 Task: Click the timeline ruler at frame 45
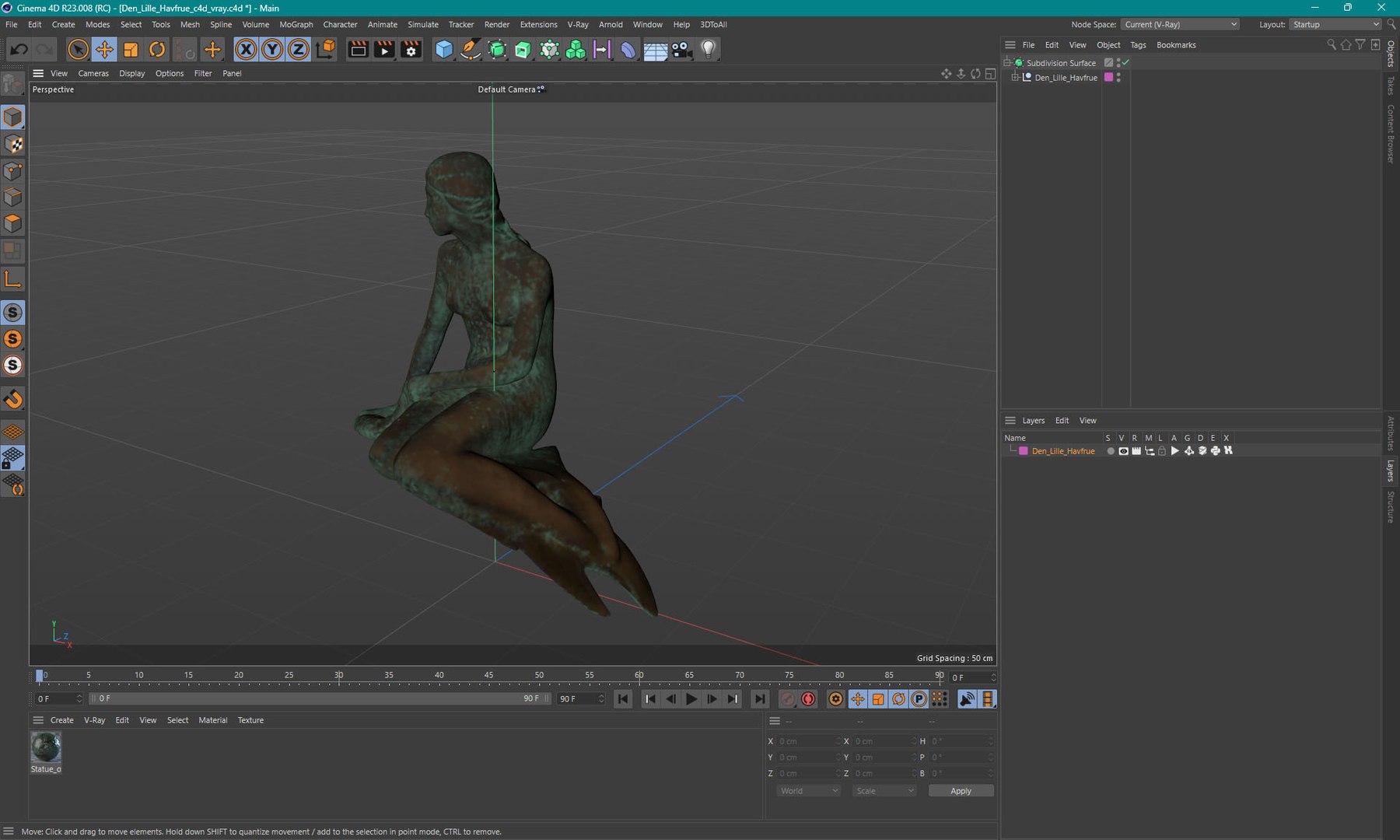(488, 676)
